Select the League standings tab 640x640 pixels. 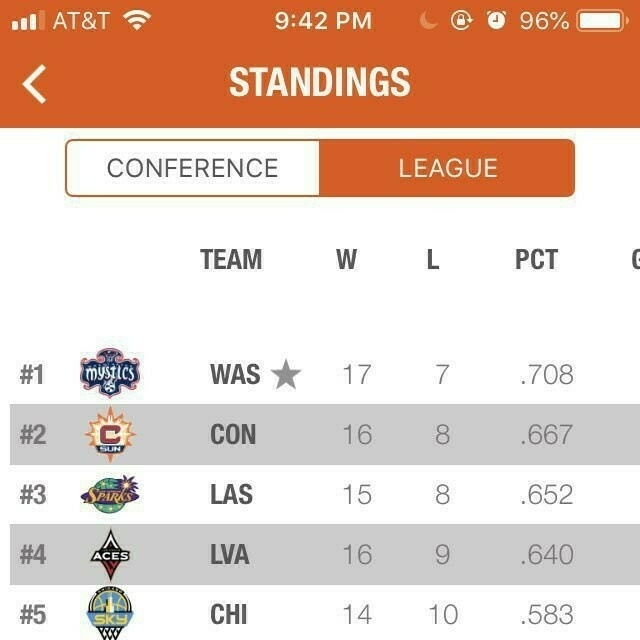coord(447,168)
